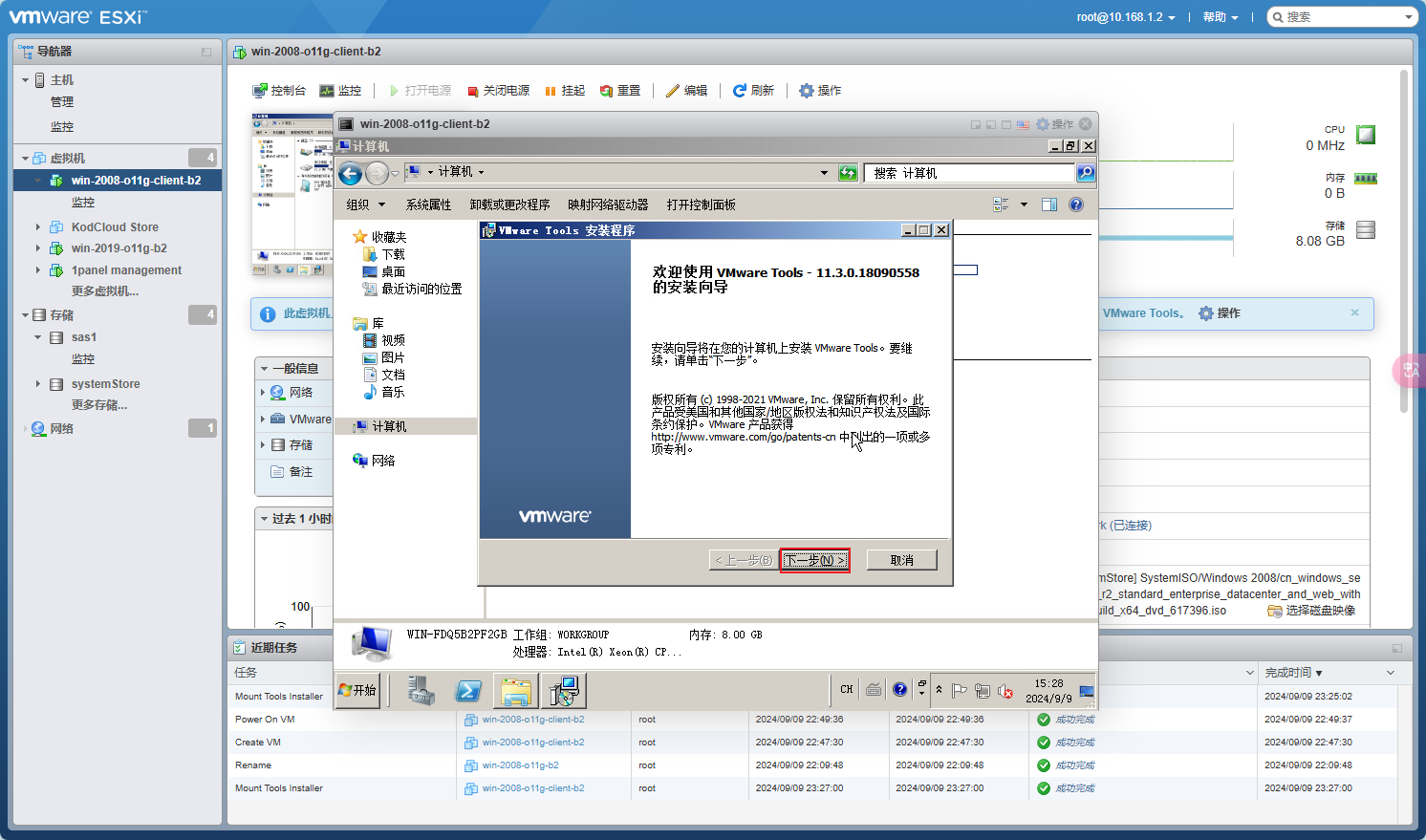
Task: Click 打开控制面板 command
Action: [x=702, y=205]
